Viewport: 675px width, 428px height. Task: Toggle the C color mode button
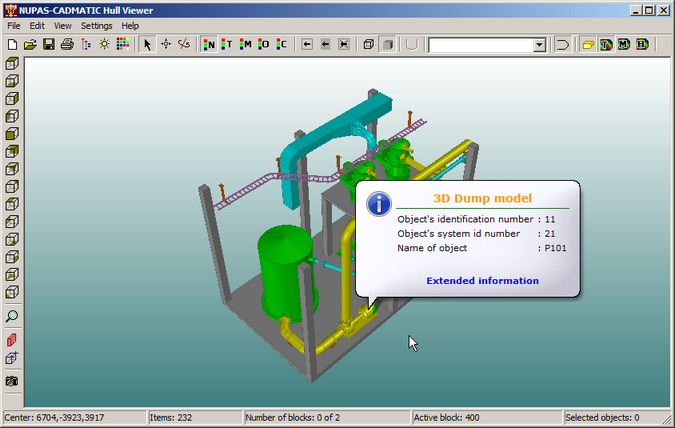click(x=282, y=44)
